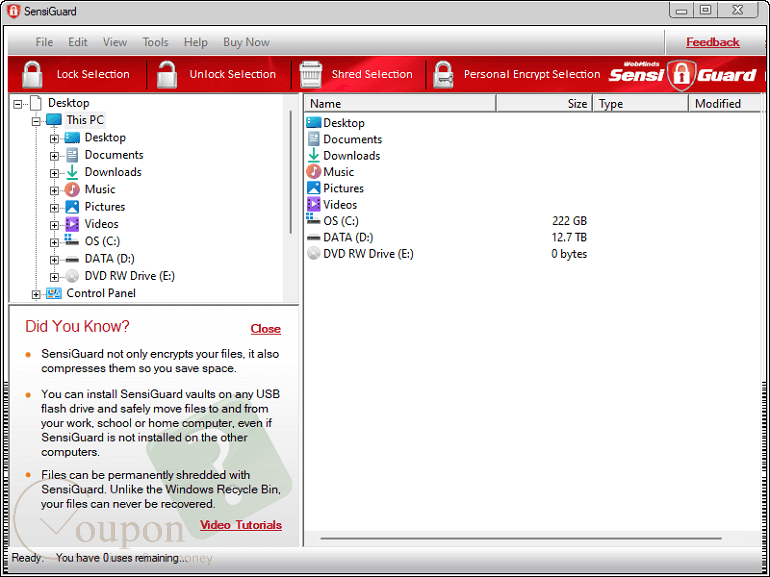
Task: Click the DVD RW Drive disc icon in tree
Action: (x=72, y=276)
